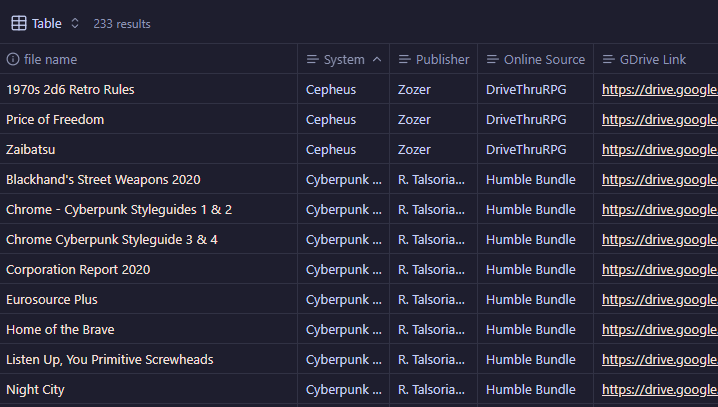
Task: Open the Eurosource Plus file
Action: [52, 299]
